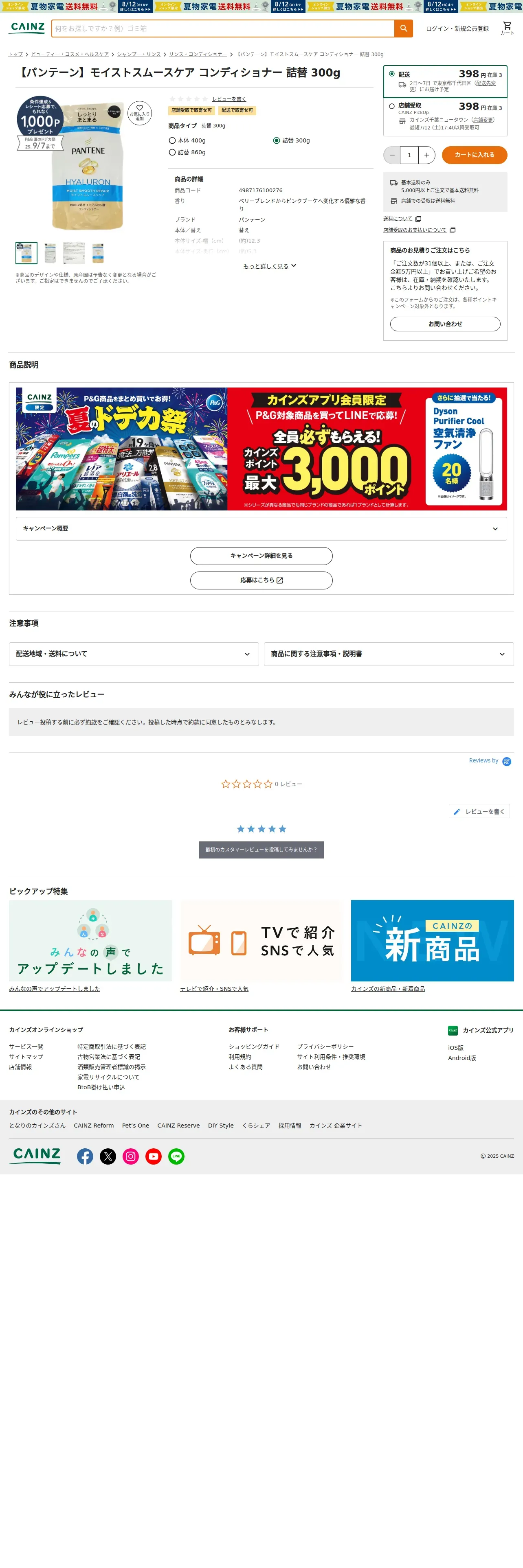The width and height of the screenshot is (523, 1568).
Task: Click the orange search magnifier button
Action: click(x=403, y=28)
